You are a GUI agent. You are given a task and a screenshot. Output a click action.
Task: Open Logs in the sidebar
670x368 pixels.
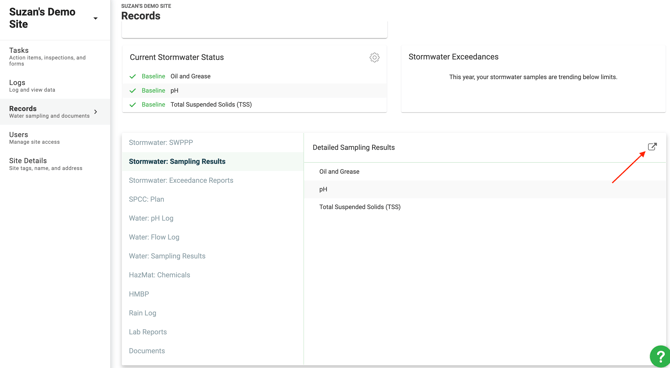[x=55, y=85]
